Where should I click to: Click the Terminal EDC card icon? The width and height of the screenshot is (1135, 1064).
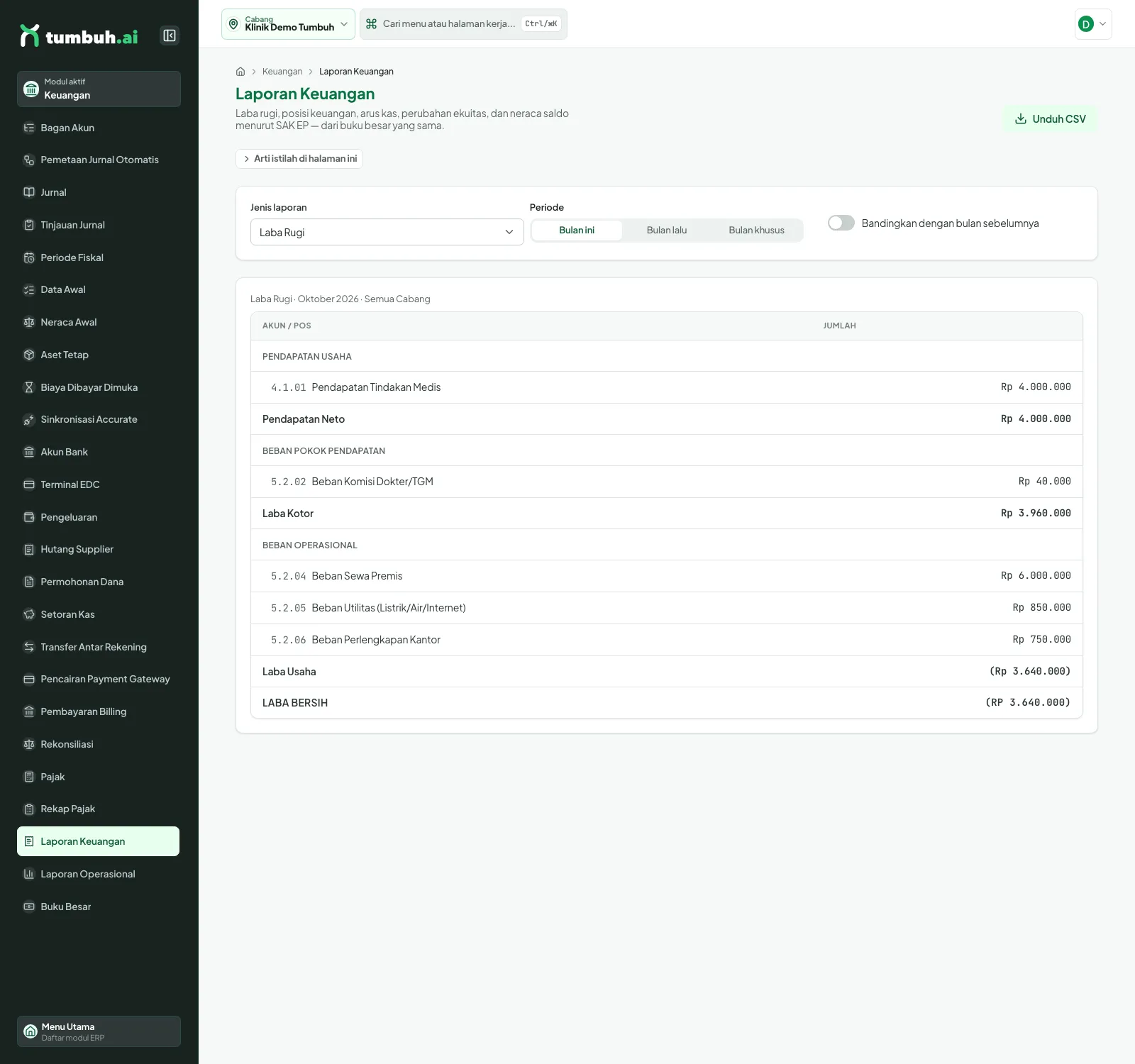coord(29,484)
